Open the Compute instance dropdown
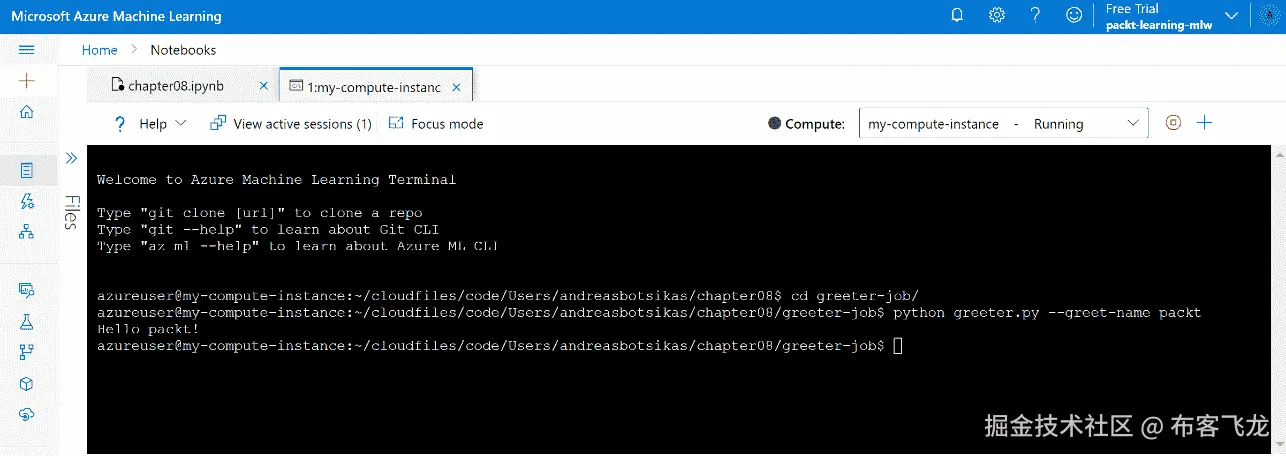The height and width of the screenshot is (456, 1286). coord(1004,124)
